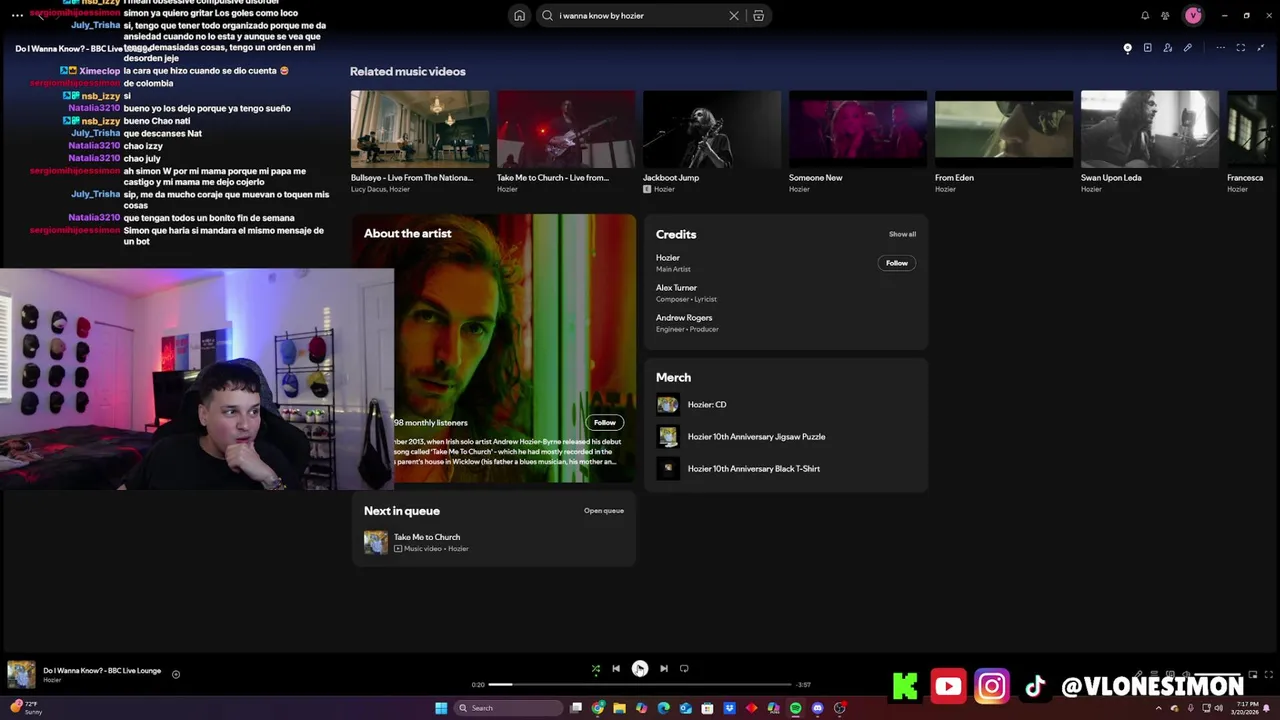Open the profile avatar menu

tap(1193, 16)
